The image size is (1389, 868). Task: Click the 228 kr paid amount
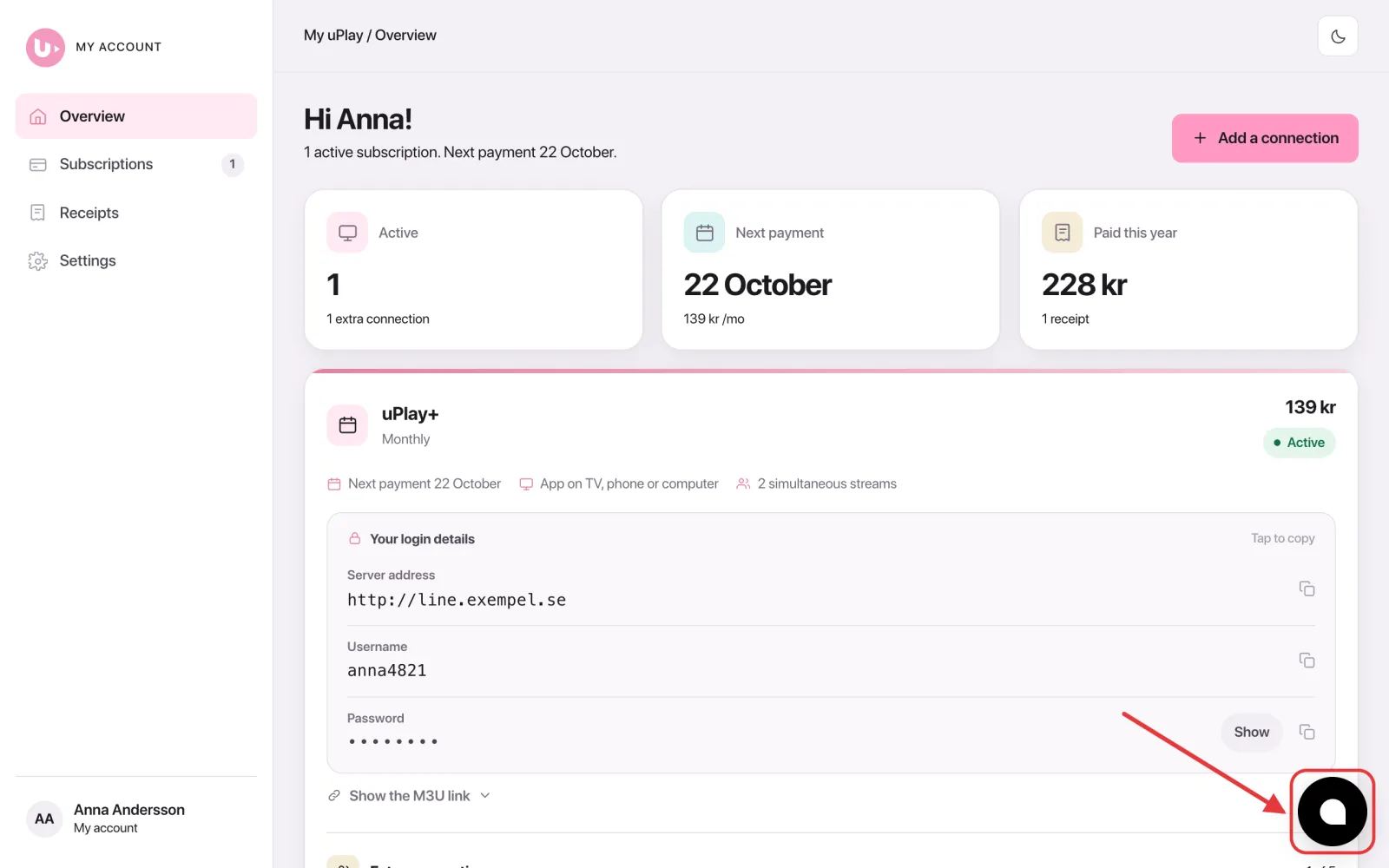click(x=1084, y=285)
